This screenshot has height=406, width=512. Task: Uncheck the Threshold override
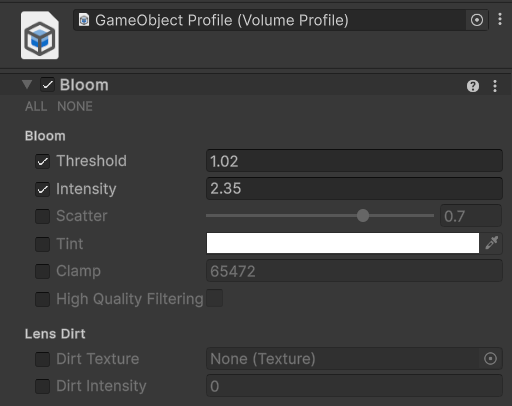coord(42,161)
